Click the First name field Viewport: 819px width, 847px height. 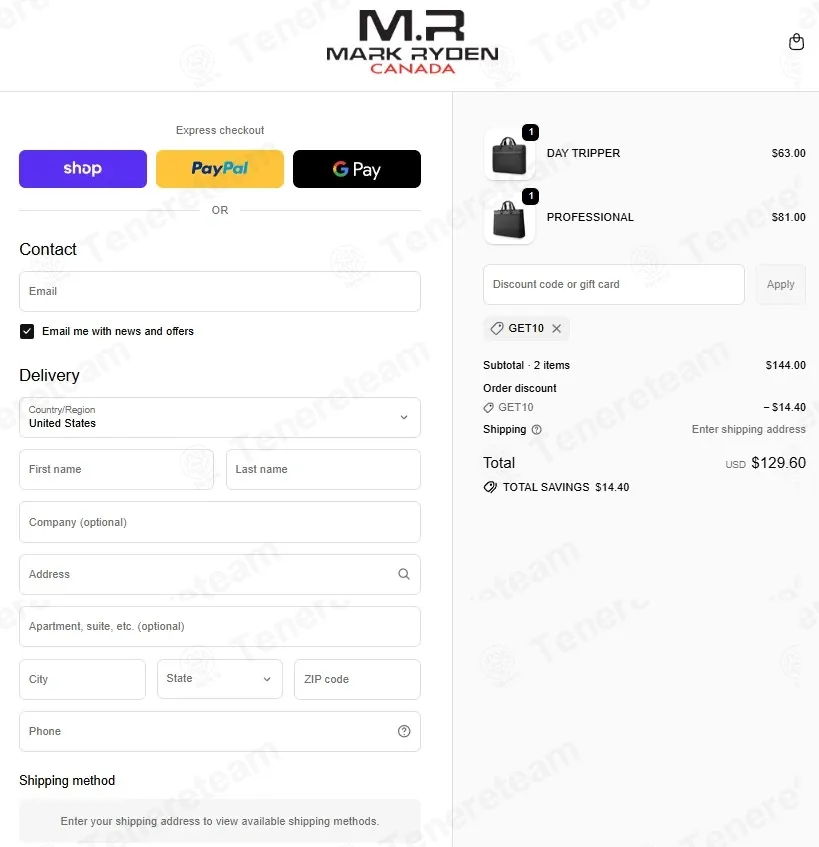click(x=117, y=469)
